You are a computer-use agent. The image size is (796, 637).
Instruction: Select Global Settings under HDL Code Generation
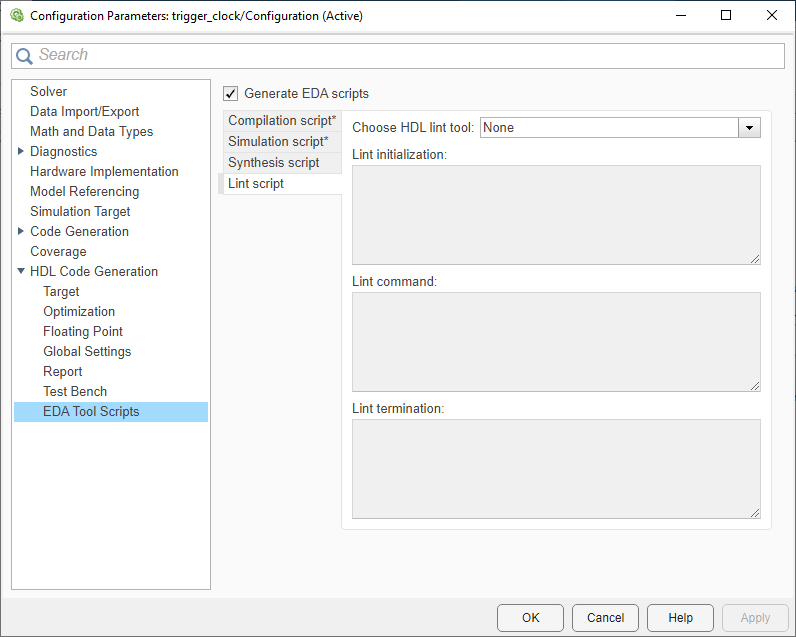click(87, 352)
